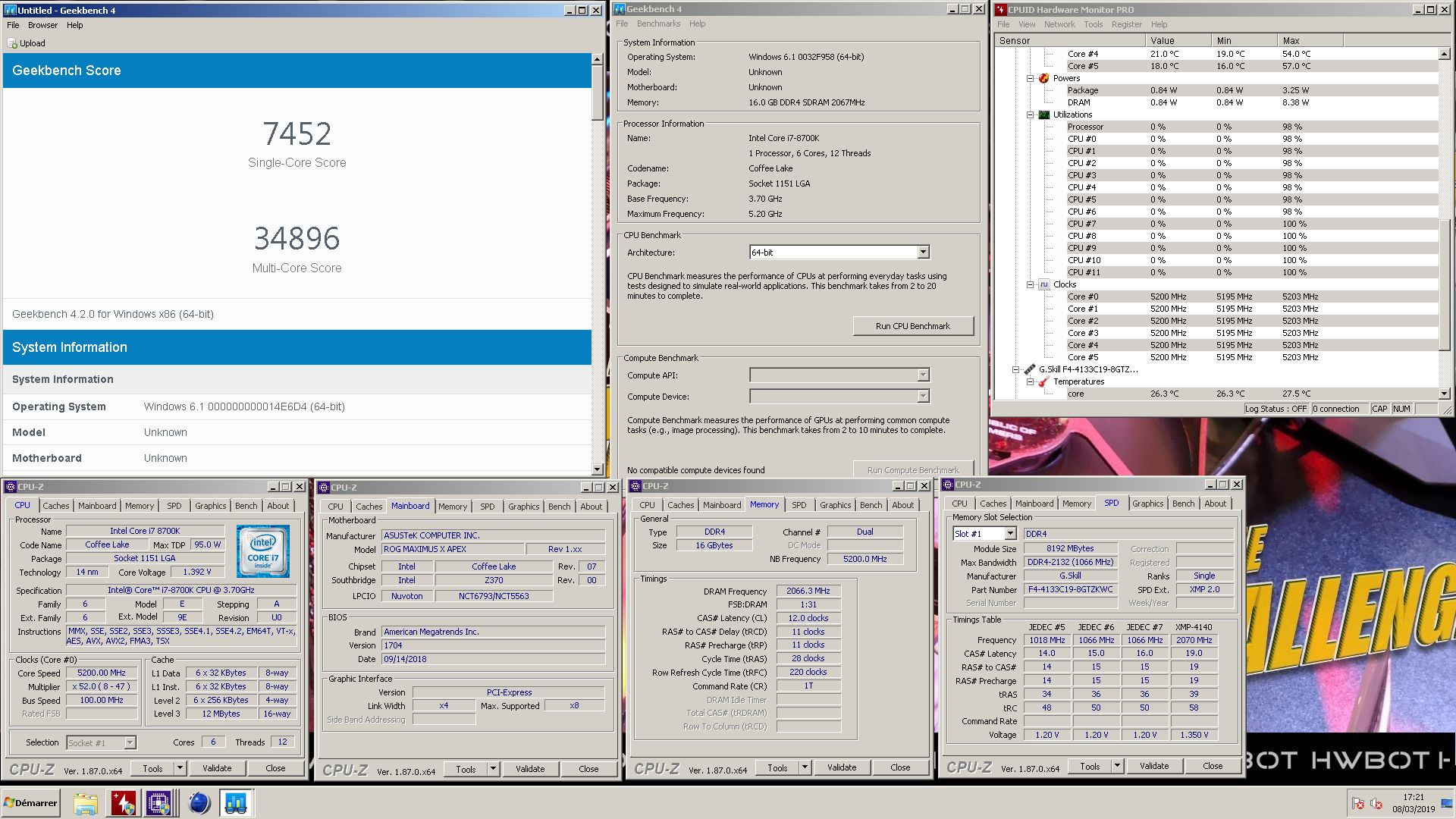Open Tools dropdown arrow in CPU-Z Memory window

805,767
